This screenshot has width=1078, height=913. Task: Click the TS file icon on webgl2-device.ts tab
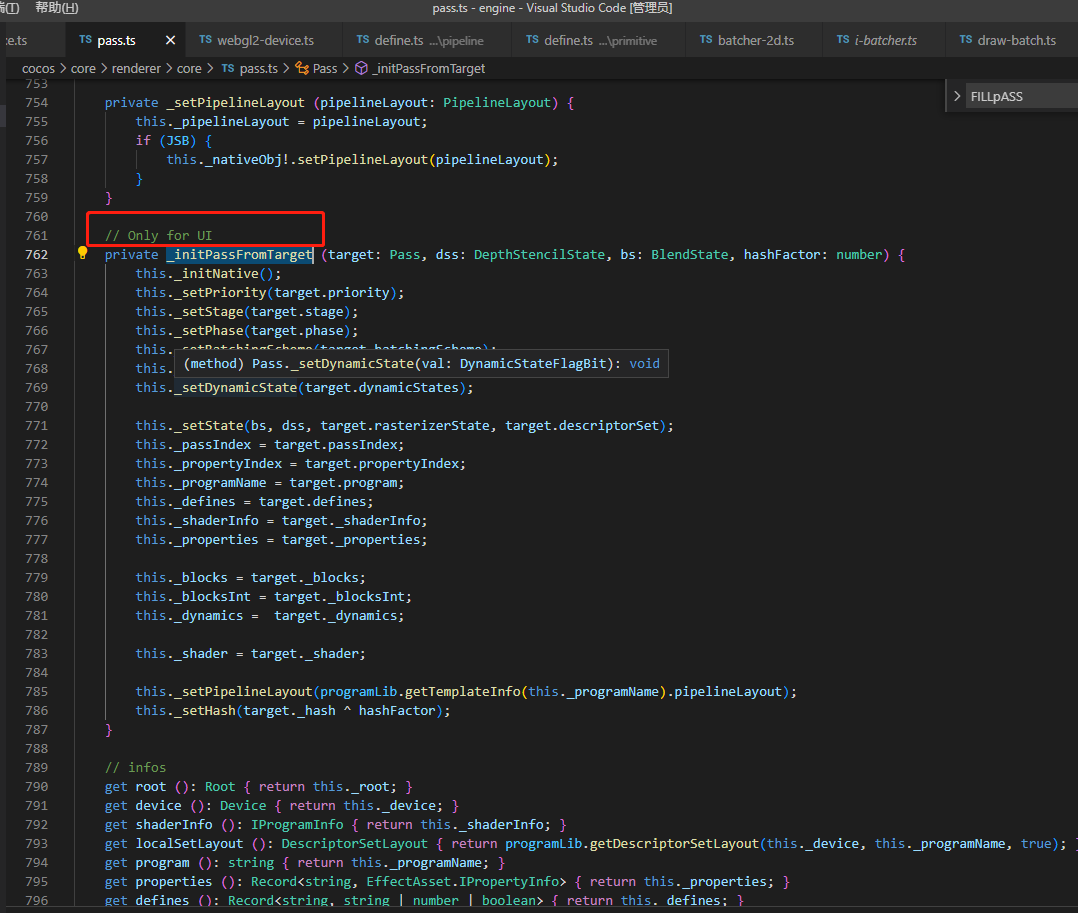point(205,40)
